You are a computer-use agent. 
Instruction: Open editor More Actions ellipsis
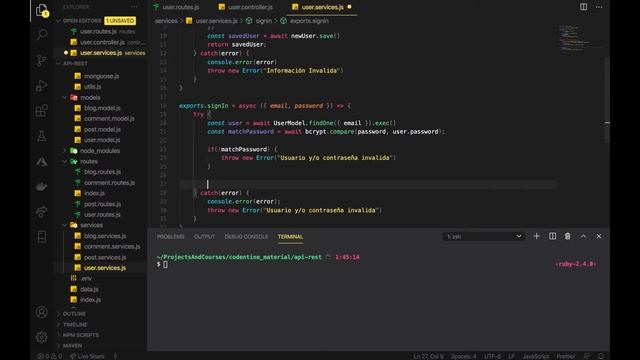point(599,7)
